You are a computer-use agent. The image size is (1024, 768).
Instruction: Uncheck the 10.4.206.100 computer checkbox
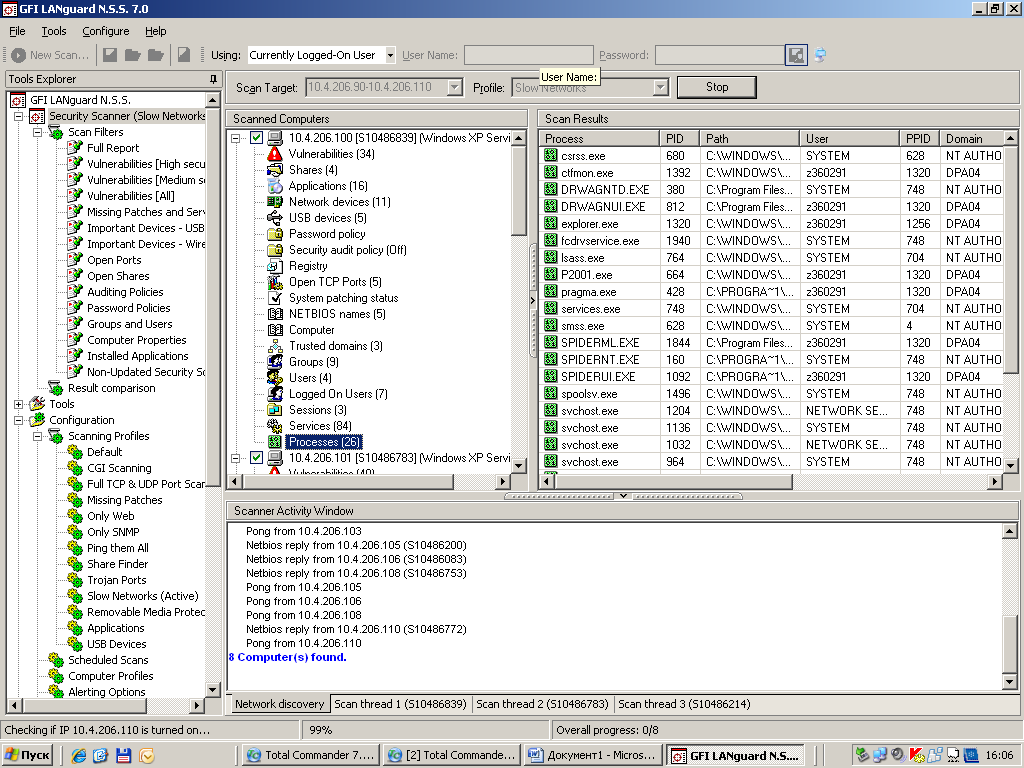[x=256, y=138]
